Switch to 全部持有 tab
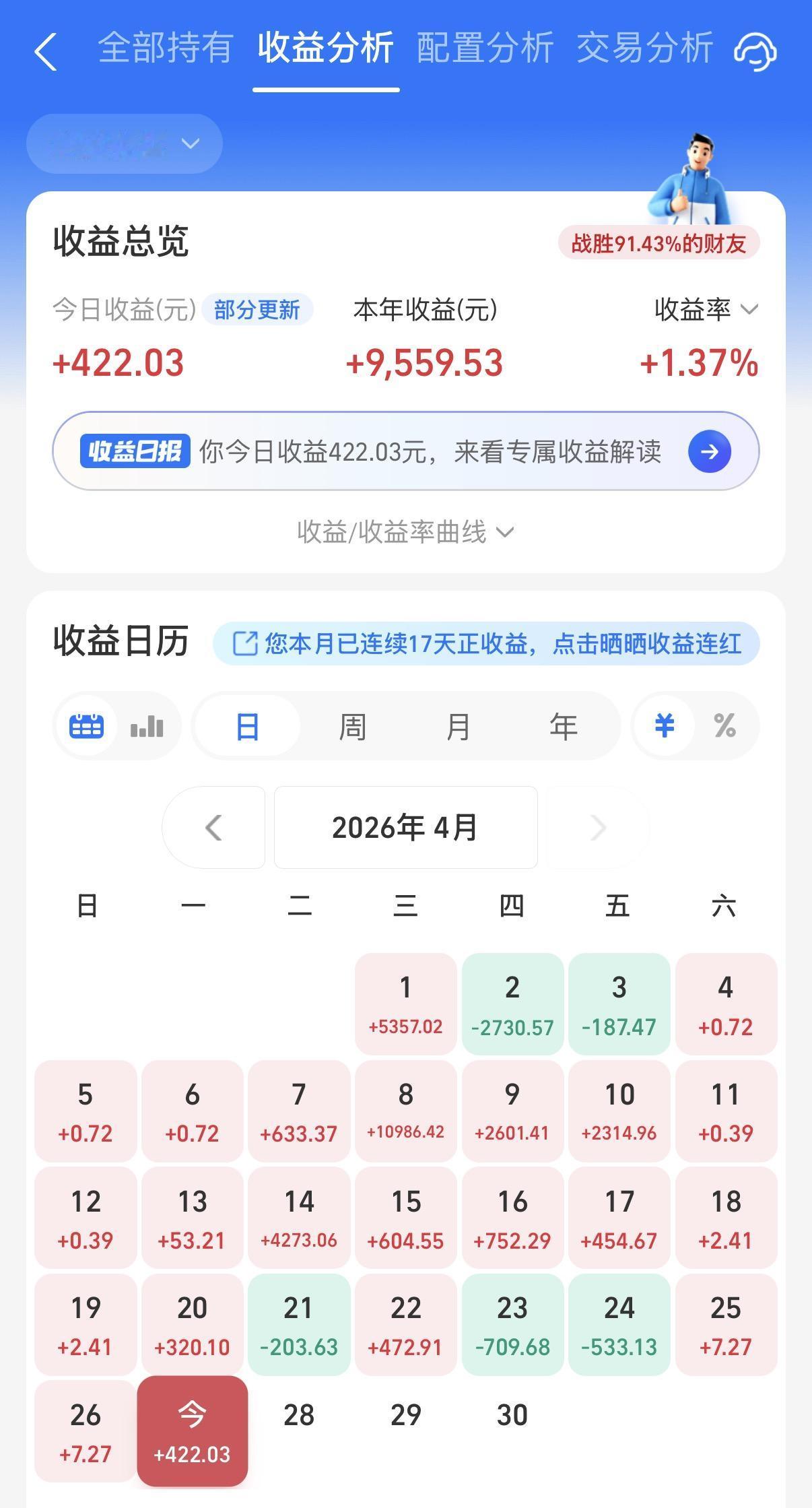This screenshot has height=1508, width=812. 166,48
